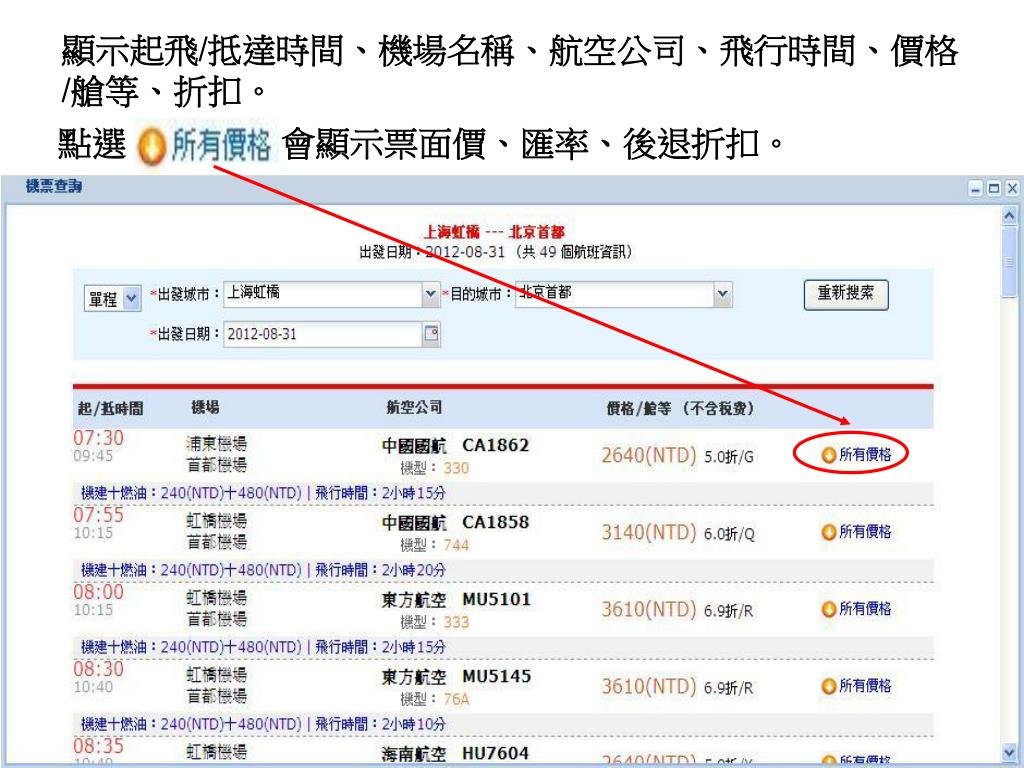
Task: Click the orange arrow icon beside MU5101 price
Action: [x=829, y=609]
